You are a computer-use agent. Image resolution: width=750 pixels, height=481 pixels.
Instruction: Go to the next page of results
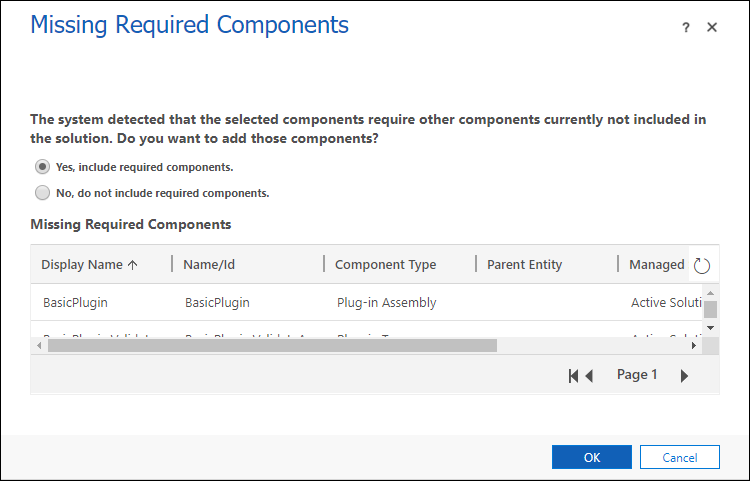click(684, 375)
